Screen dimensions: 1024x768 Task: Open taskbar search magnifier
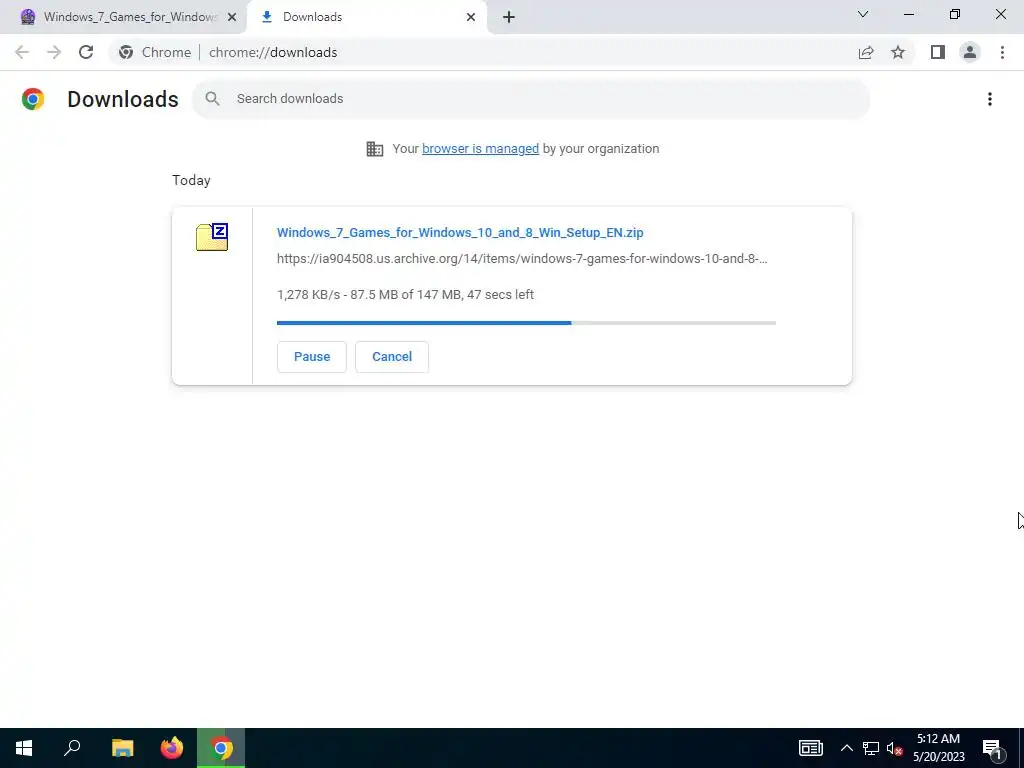pyautogui.click(x=72, y=748)
